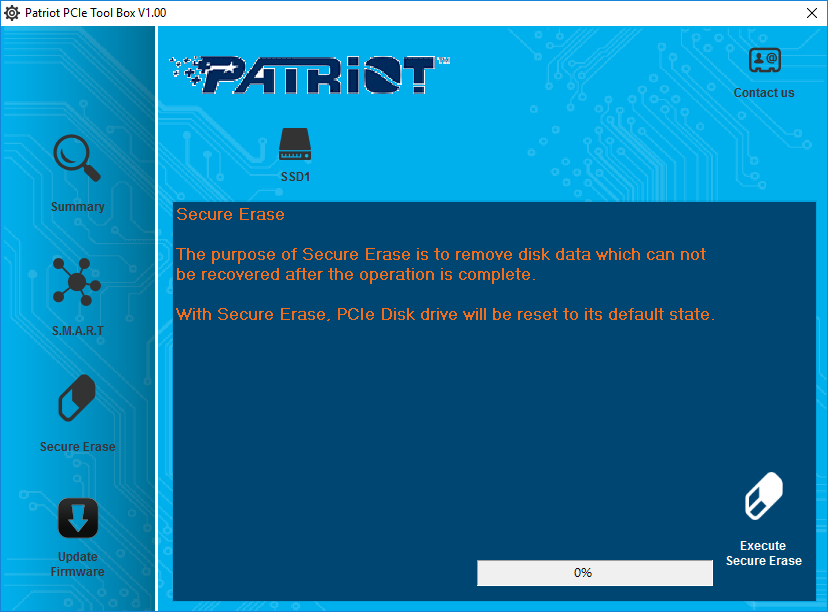Close the Patriot PCIe Tool Box window
The width and height of the screenshot is (828, 612).
(x=812, y=13)
